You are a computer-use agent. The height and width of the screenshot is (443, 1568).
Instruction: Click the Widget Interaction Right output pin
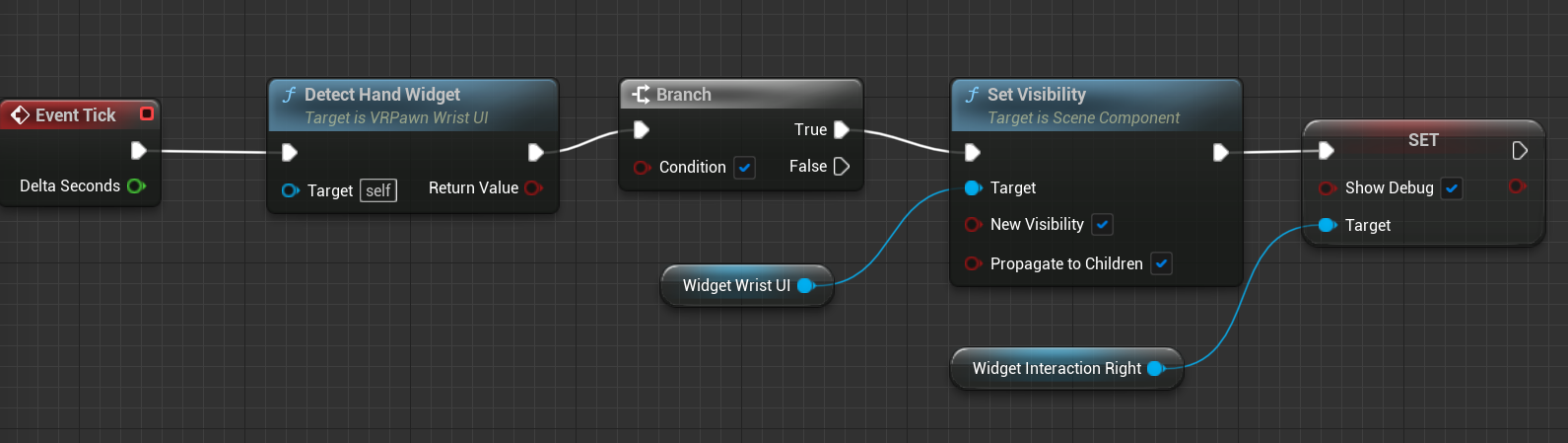click(x=1156, y=368)
